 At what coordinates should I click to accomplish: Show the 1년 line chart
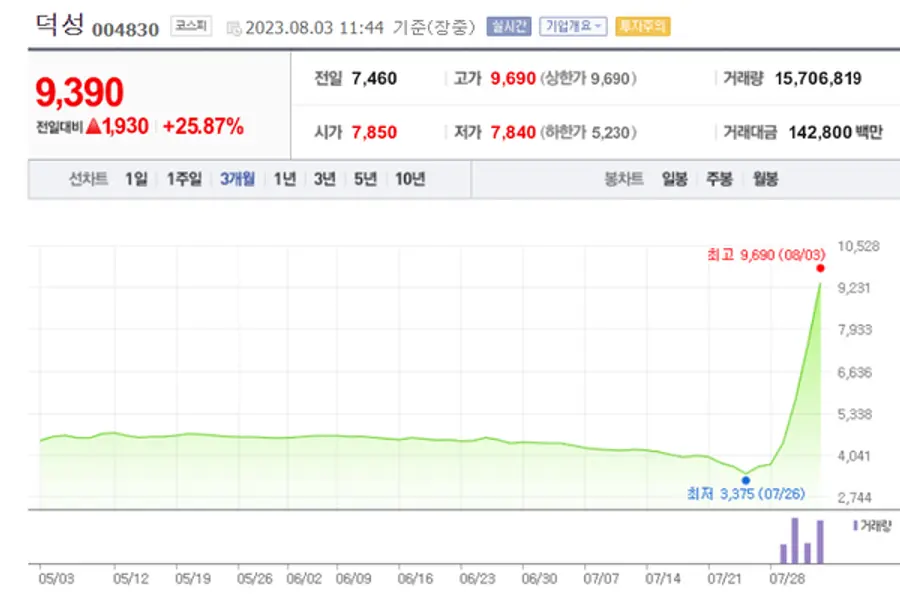(x=285, y=179)
